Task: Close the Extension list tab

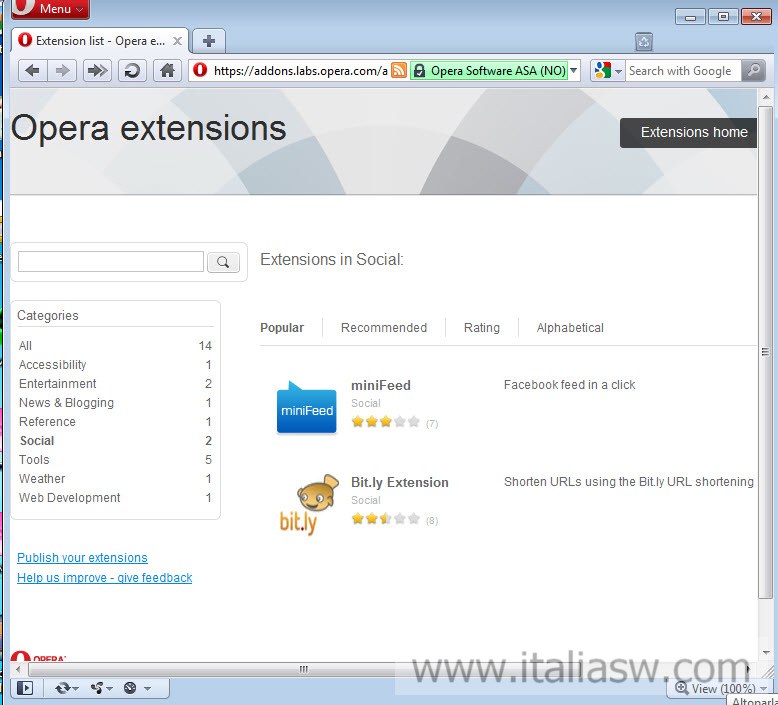Action: click(177, 41)
